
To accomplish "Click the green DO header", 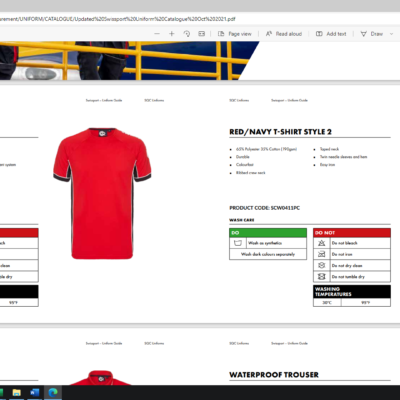I will 268,233.
